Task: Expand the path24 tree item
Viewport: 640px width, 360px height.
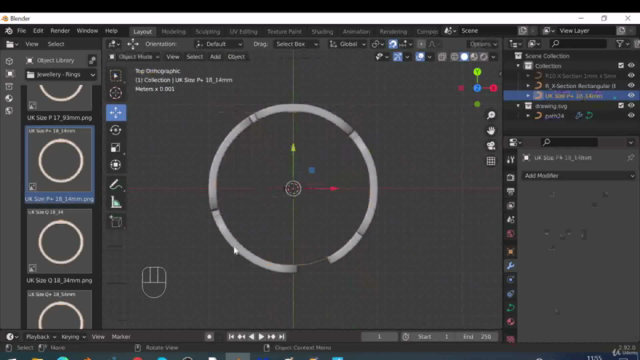Action: pyautogui.click(x=528, y=116)
